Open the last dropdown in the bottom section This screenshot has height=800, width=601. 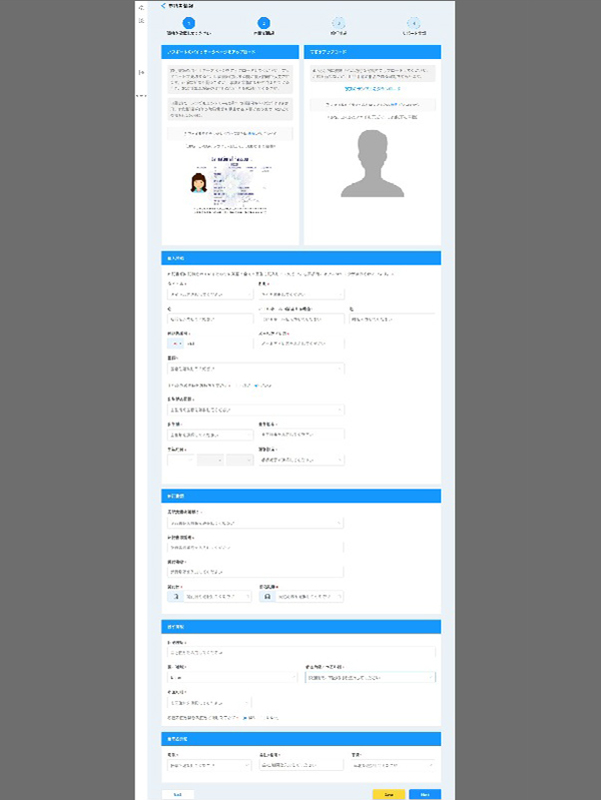point(393,765)
